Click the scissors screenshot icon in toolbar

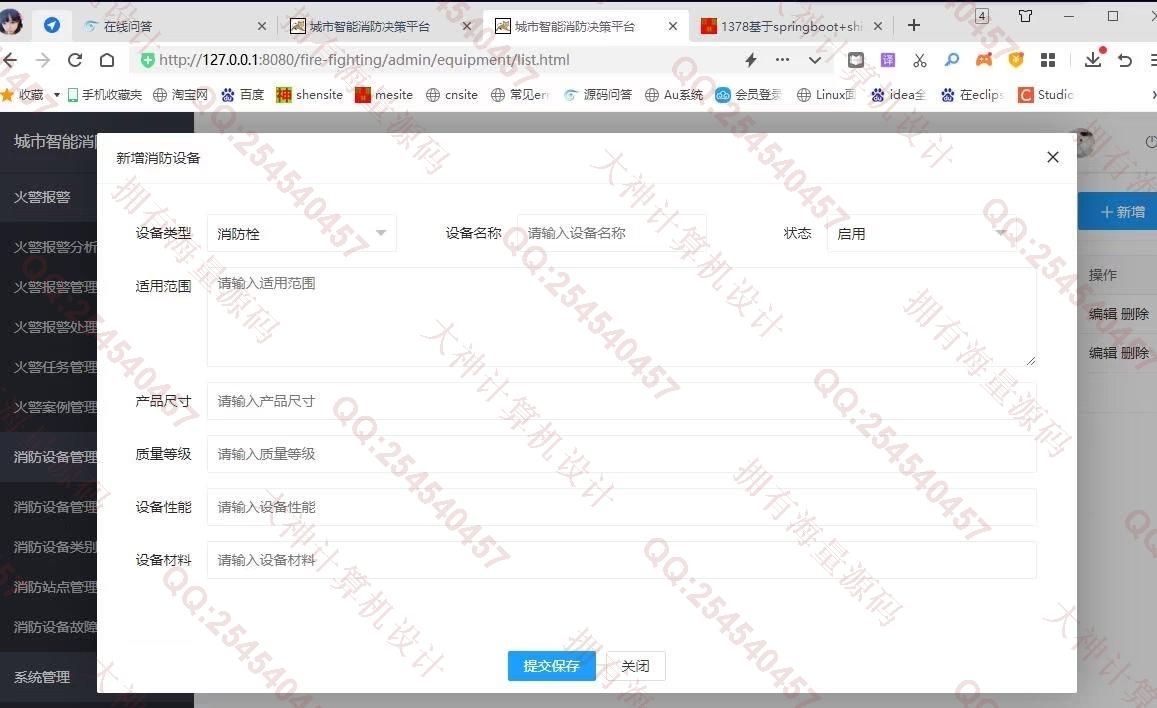[x=919, y=60]
